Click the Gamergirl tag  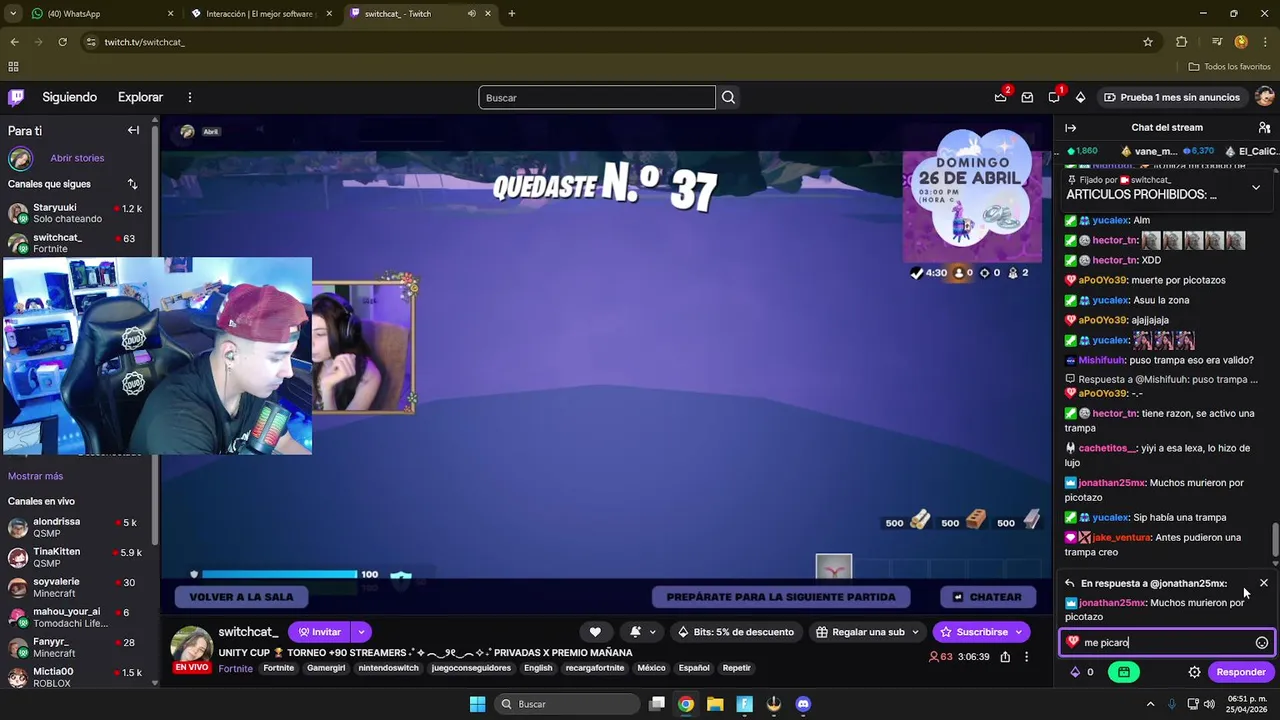tap(326, 668)
